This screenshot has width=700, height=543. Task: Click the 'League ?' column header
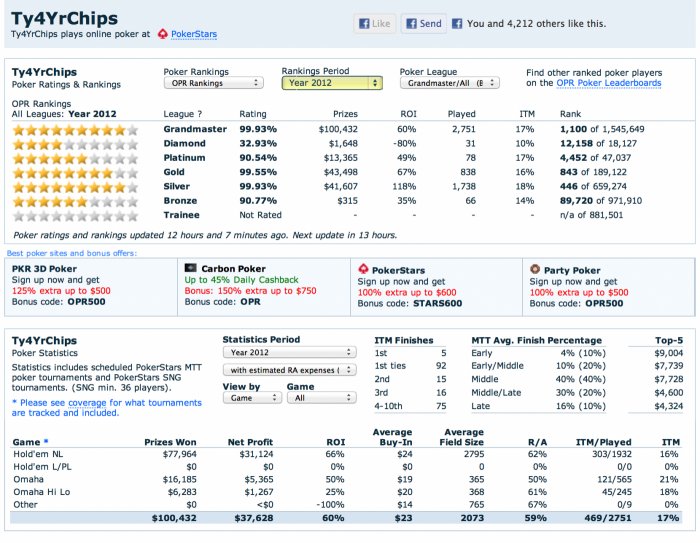(x=183, y=114)
